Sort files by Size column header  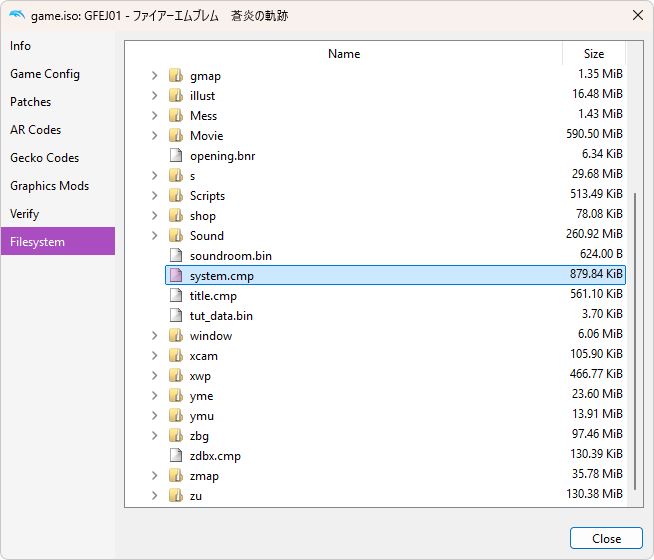[594, 54]
